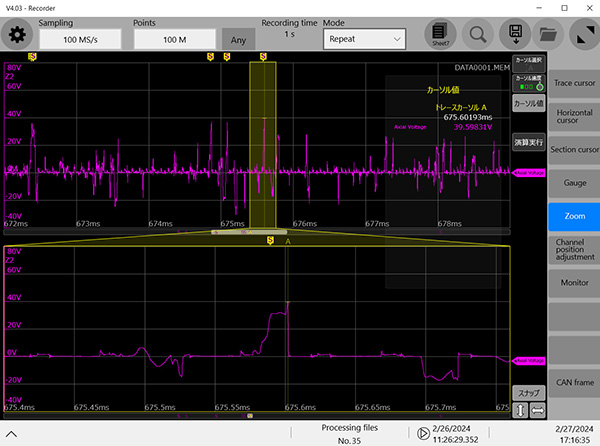This screenshot has height=446, width=600.
Task: Select the Trace cursor tab
Action: (574, 82)
